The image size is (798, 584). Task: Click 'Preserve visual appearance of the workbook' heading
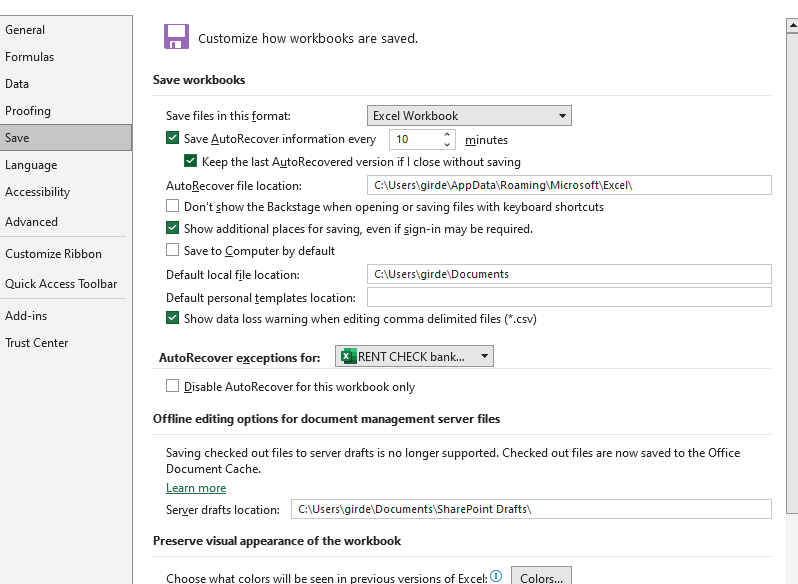click(277, 541)
